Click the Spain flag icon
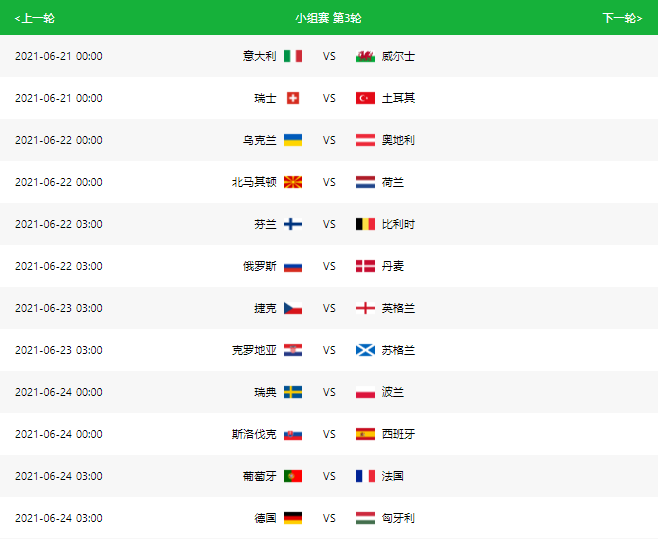The height and width of the screenshot is (540, 658). click(365, 434)
